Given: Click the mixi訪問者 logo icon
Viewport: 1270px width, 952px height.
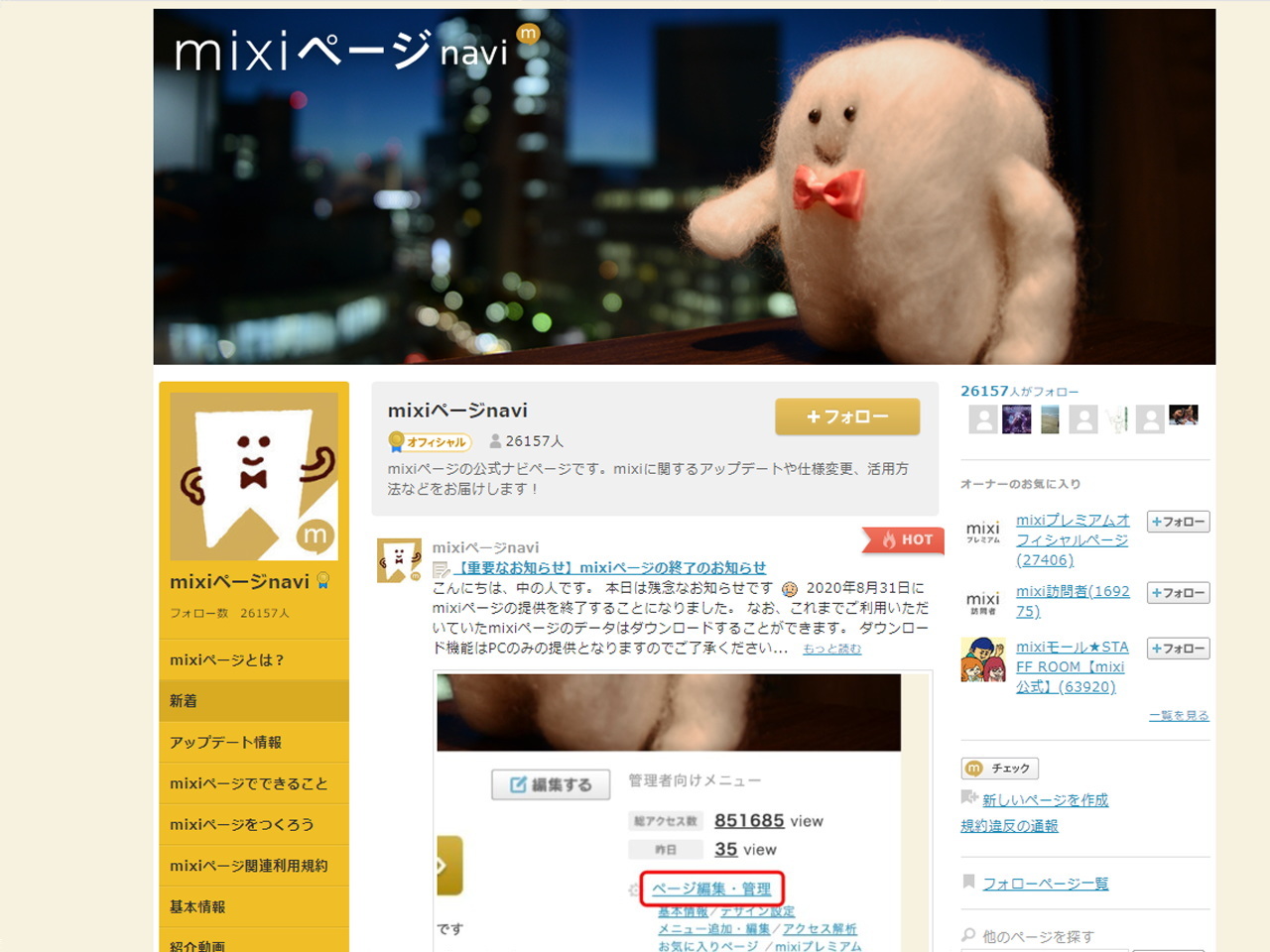Looking at the screenshot, I should tap(983, 602).
